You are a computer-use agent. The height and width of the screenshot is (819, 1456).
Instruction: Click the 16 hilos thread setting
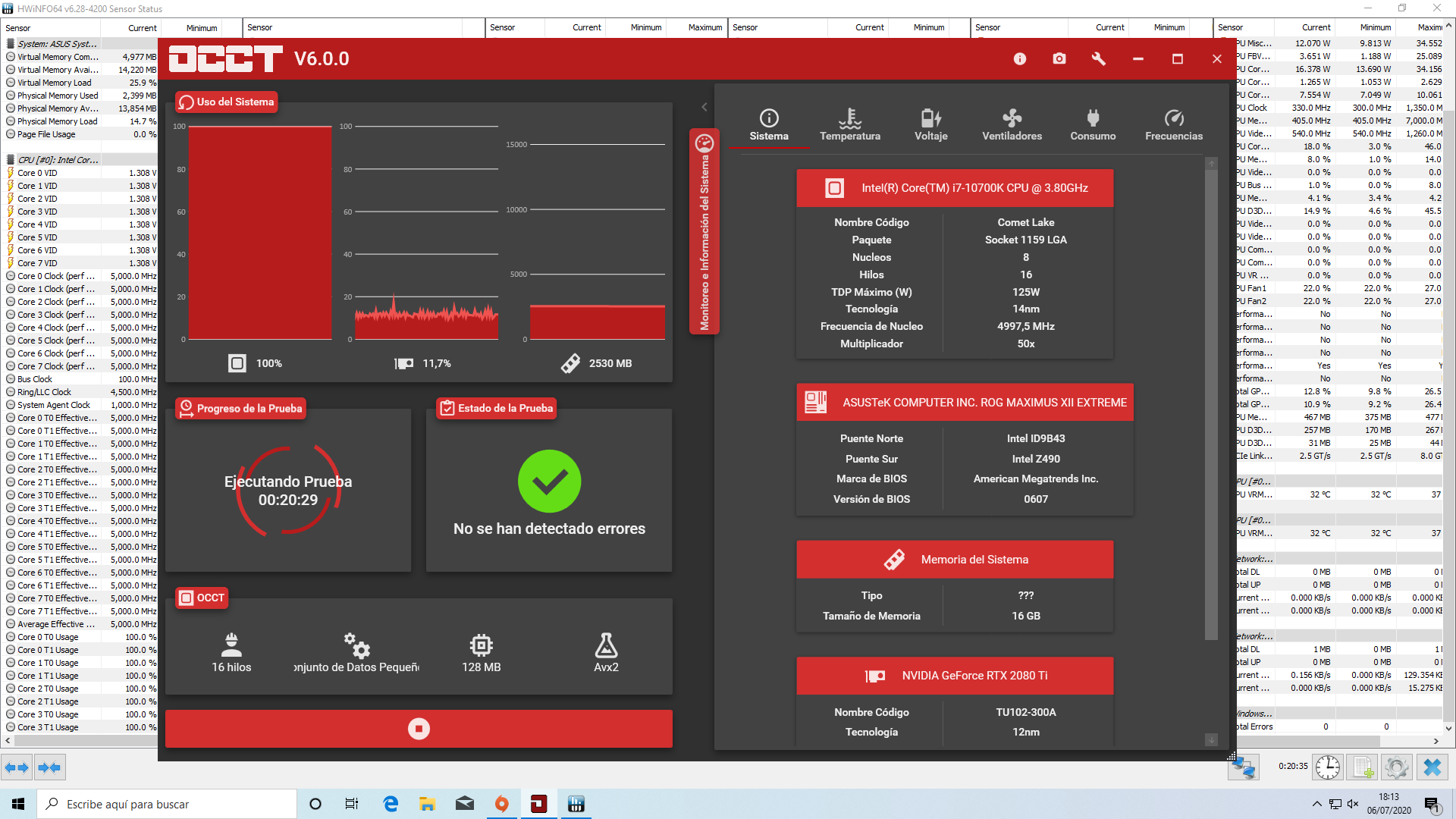[231, 653]
